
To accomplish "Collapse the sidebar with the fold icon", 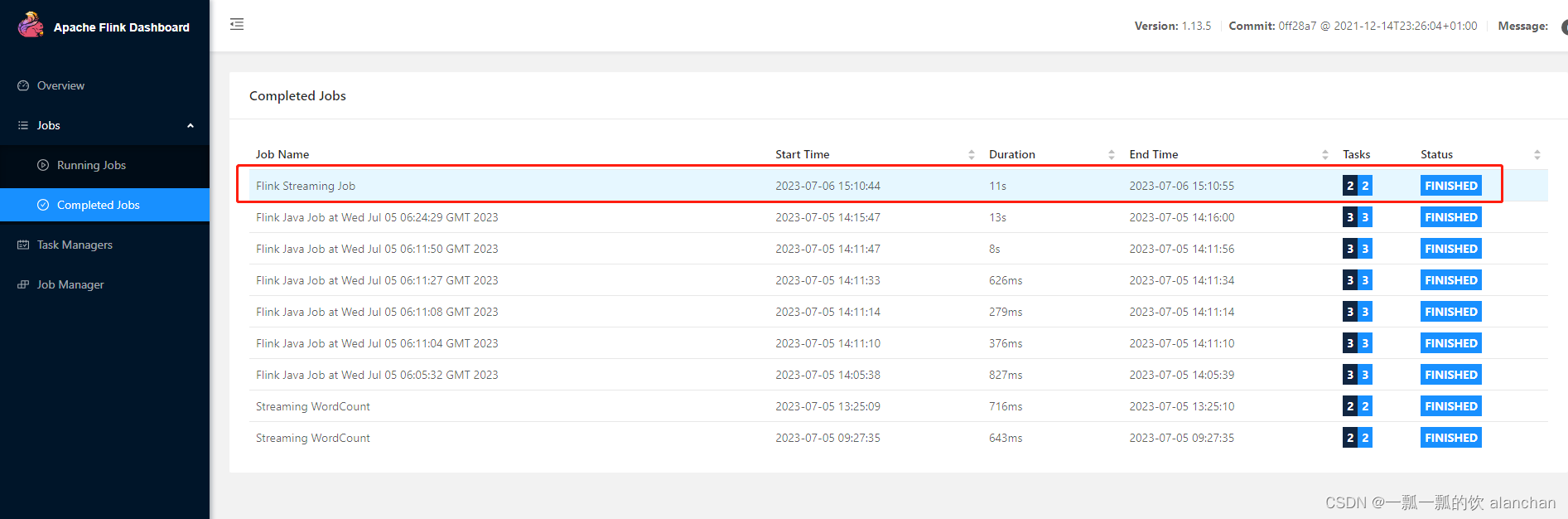I will click(237, 24).
